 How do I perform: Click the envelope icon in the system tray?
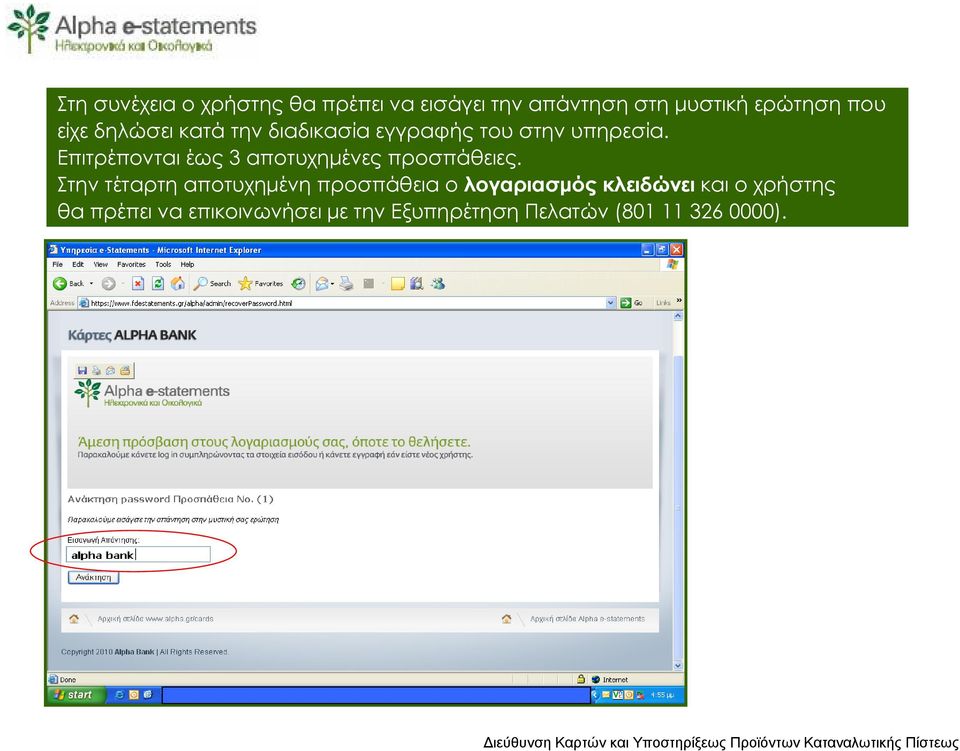click(606, 695)
